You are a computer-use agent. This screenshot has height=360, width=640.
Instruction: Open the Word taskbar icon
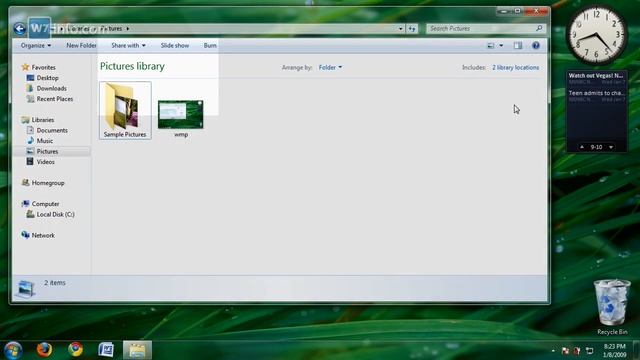106,350
